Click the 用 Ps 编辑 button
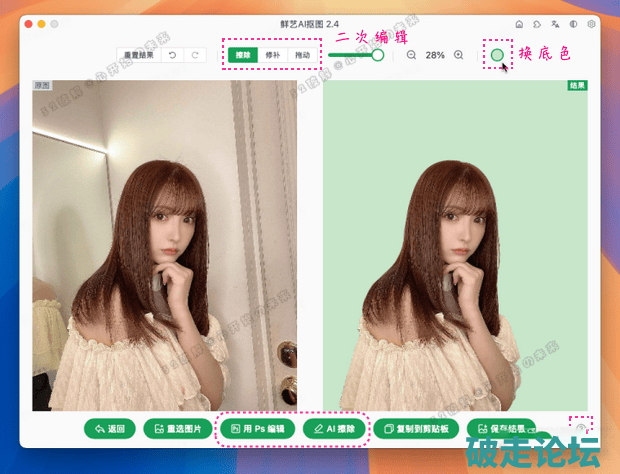Image resolution: width=620 pixels, height=474 pixels. (258, 429)
